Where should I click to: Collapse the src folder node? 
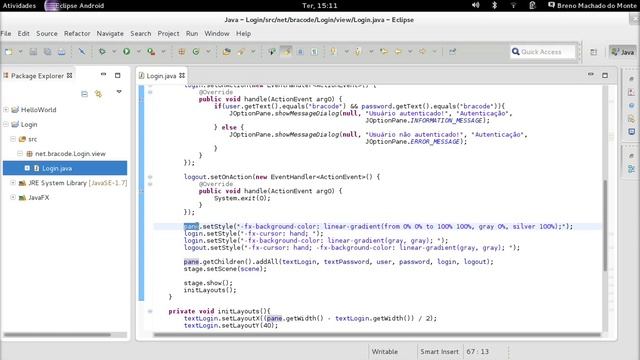(x=13, y=139)
